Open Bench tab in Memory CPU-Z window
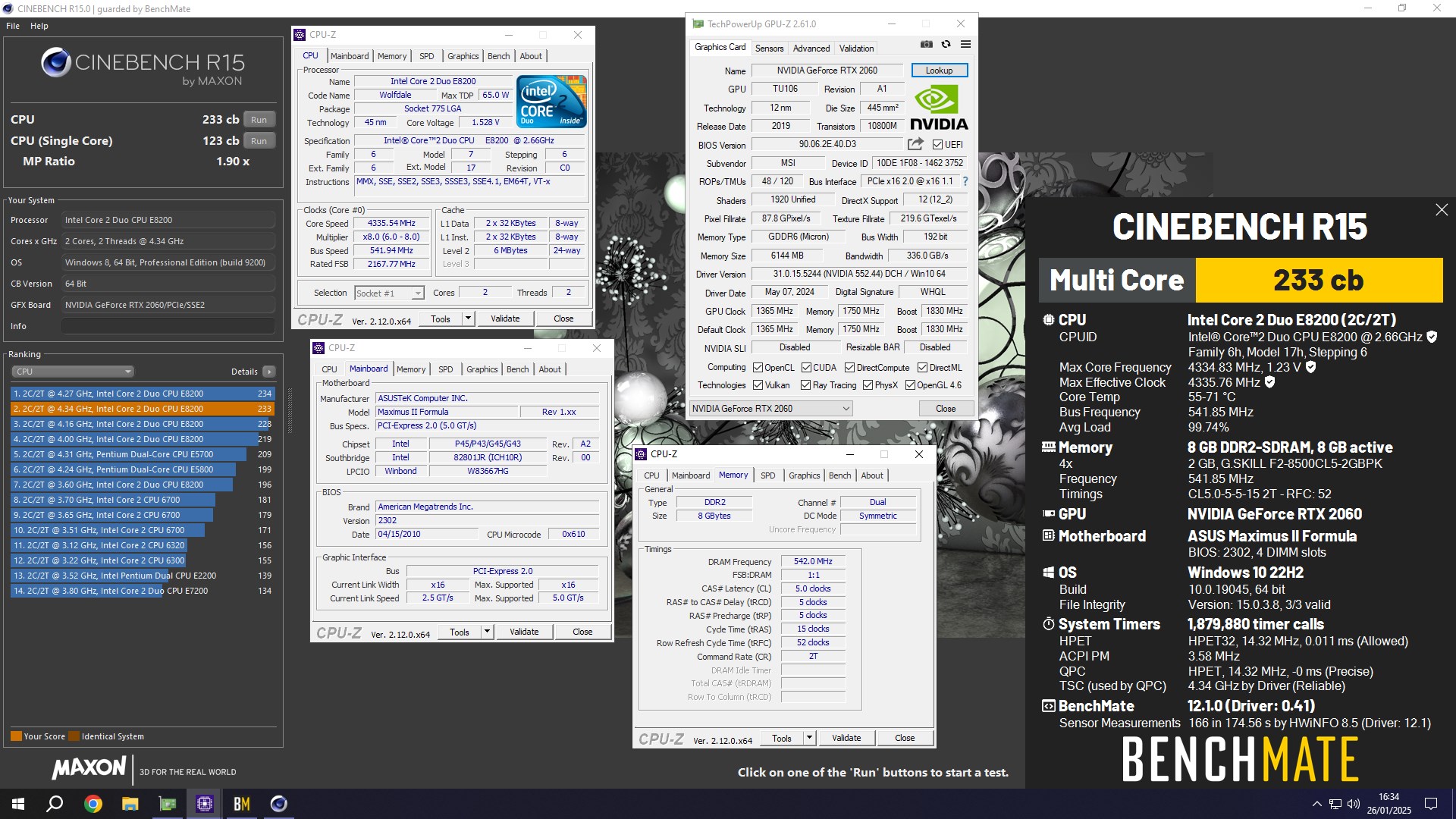 (839, 475)
